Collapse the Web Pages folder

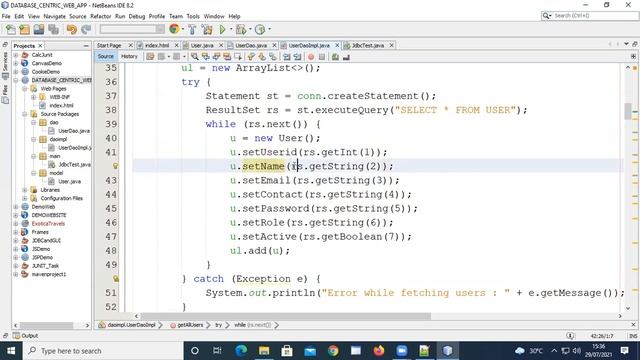pos(25,89)
